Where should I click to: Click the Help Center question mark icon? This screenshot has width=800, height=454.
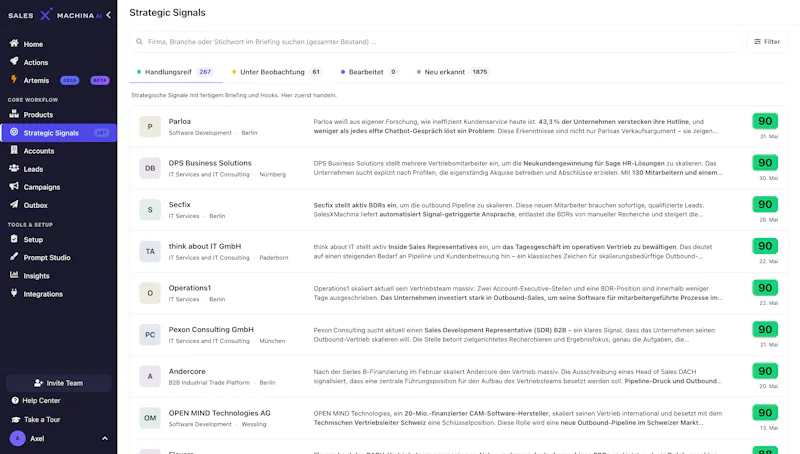[x=15, y=400]
